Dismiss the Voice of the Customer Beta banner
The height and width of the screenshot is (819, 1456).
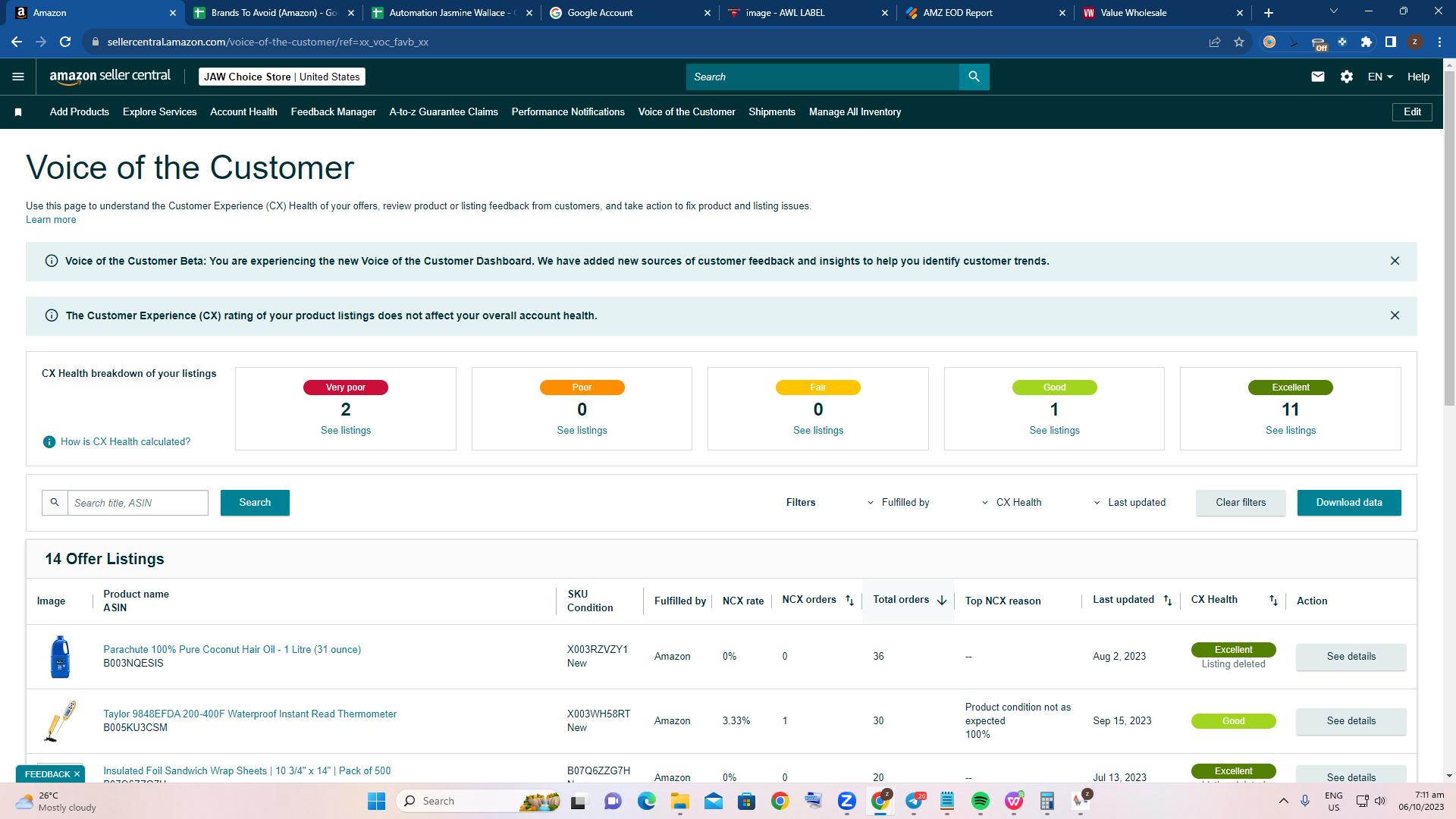(x=1395, y=261)
